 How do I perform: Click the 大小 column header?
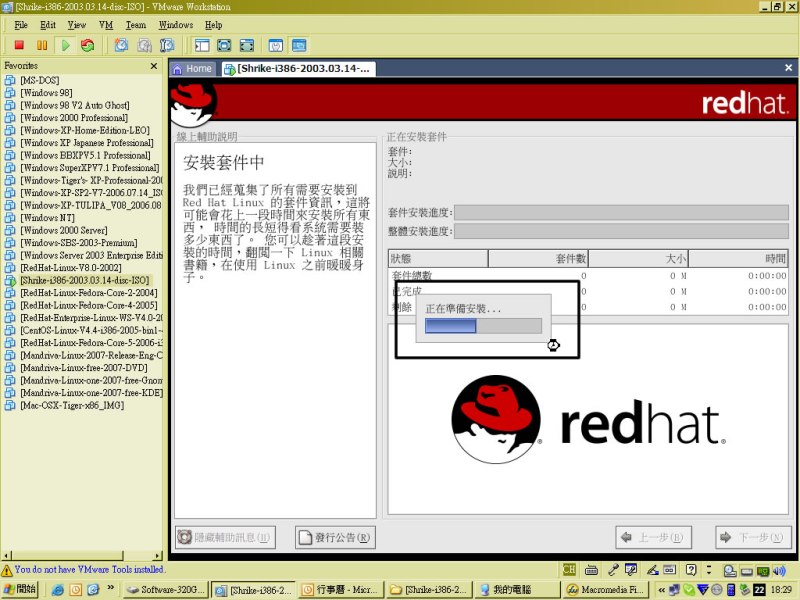point(638,259)
